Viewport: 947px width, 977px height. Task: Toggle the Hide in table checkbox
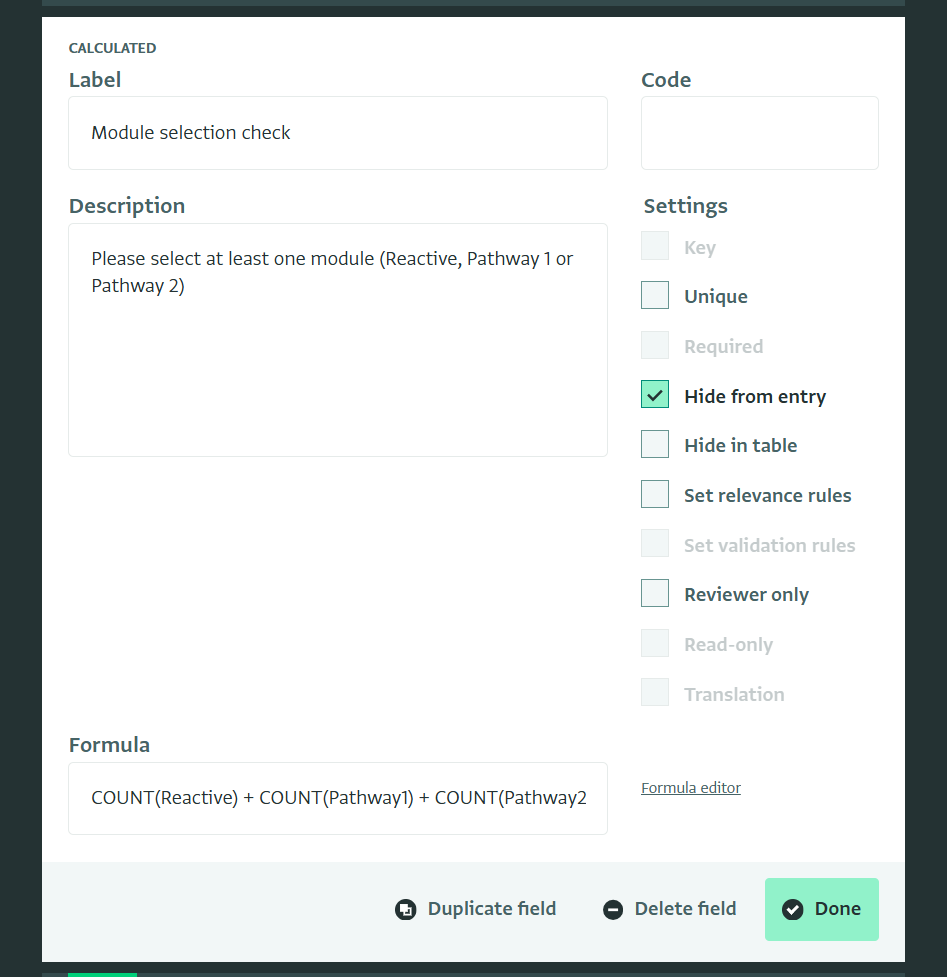tap(655, 445)
